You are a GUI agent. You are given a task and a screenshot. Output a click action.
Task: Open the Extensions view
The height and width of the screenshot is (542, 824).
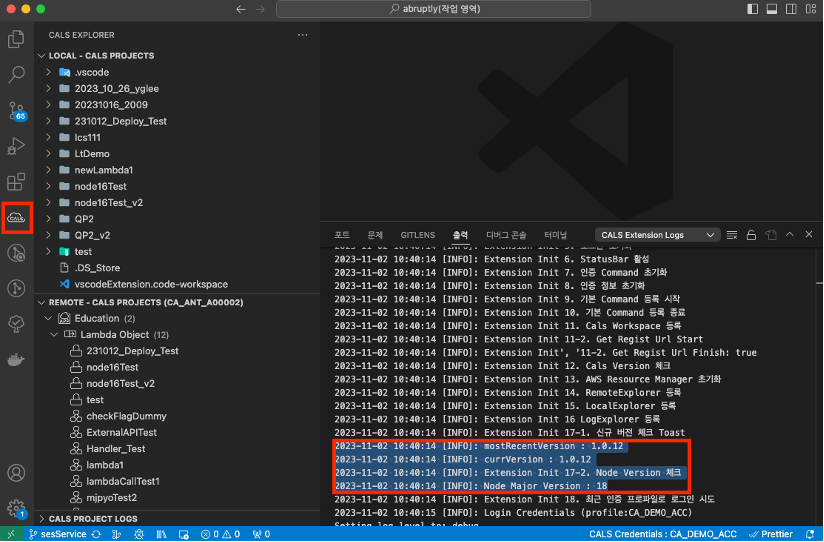click(x=16, y=182)
